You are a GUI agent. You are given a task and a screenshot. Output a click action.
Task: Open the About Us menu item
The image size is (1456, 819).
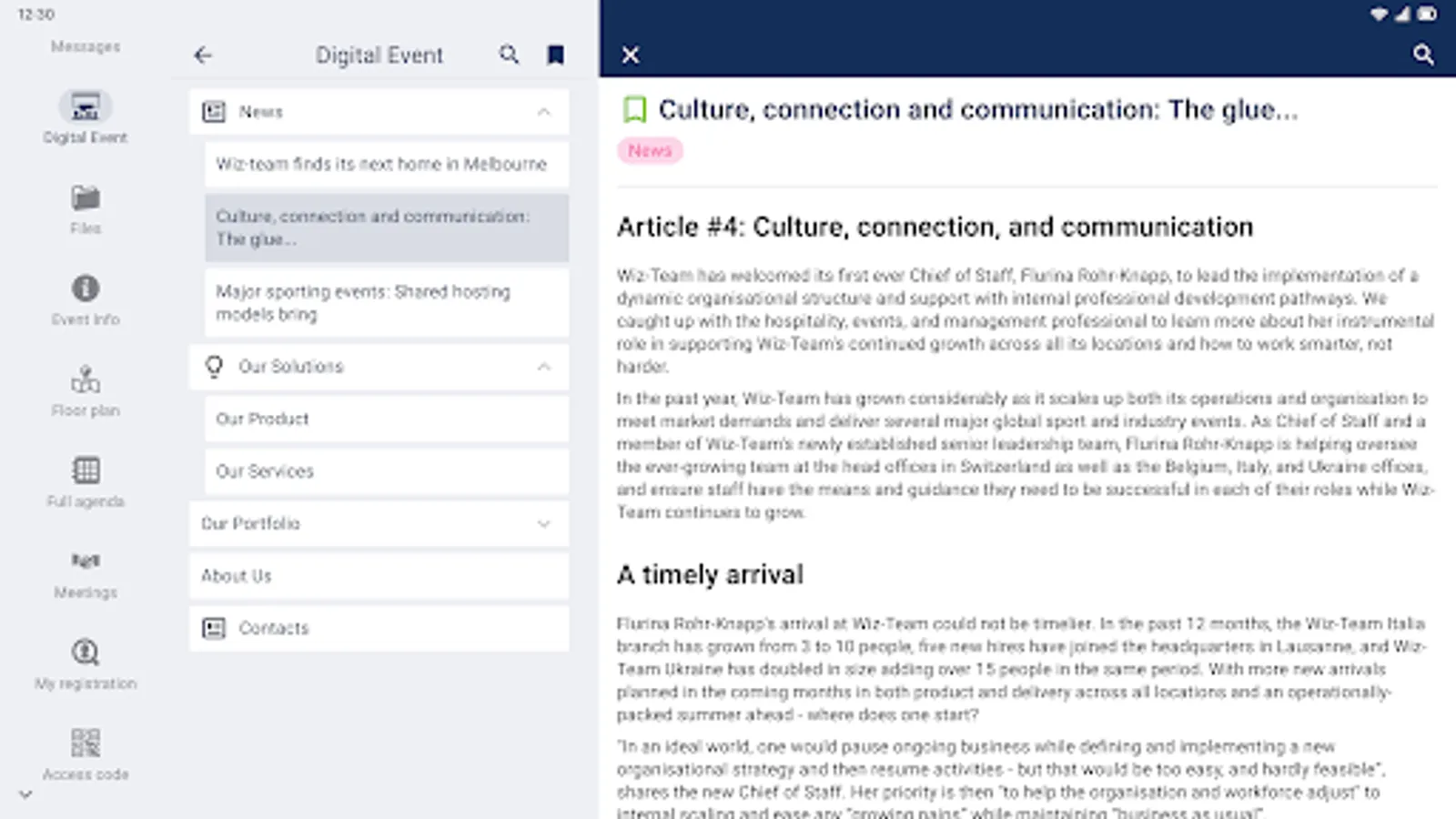tap(379, 576)
